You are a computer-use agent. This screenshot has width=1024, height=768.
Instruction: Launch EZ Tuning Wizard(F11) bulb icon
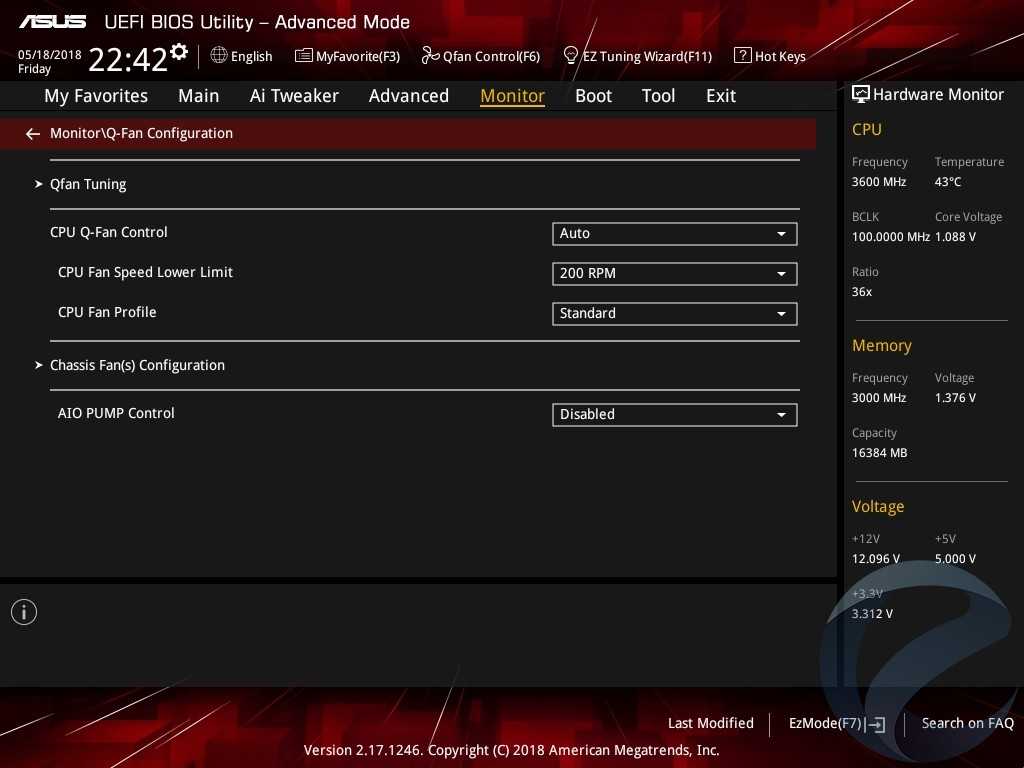[x=571, y=55]
